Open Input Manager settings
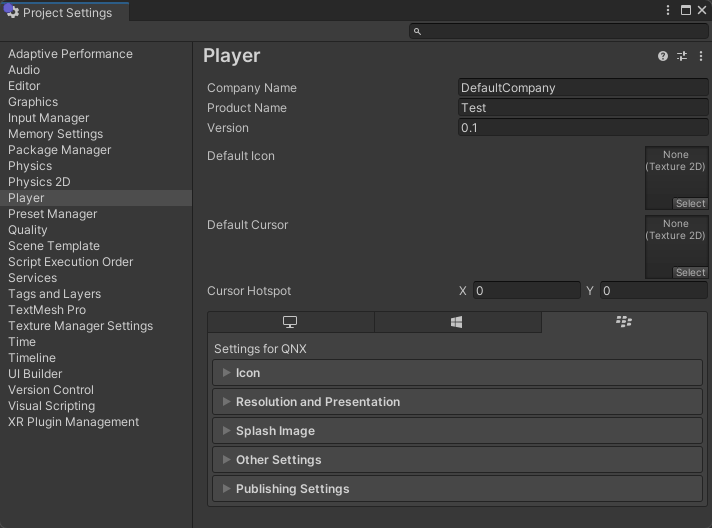The height and width of the screenshot is (528, 712). pyautogui.click(x=96, y=118)
